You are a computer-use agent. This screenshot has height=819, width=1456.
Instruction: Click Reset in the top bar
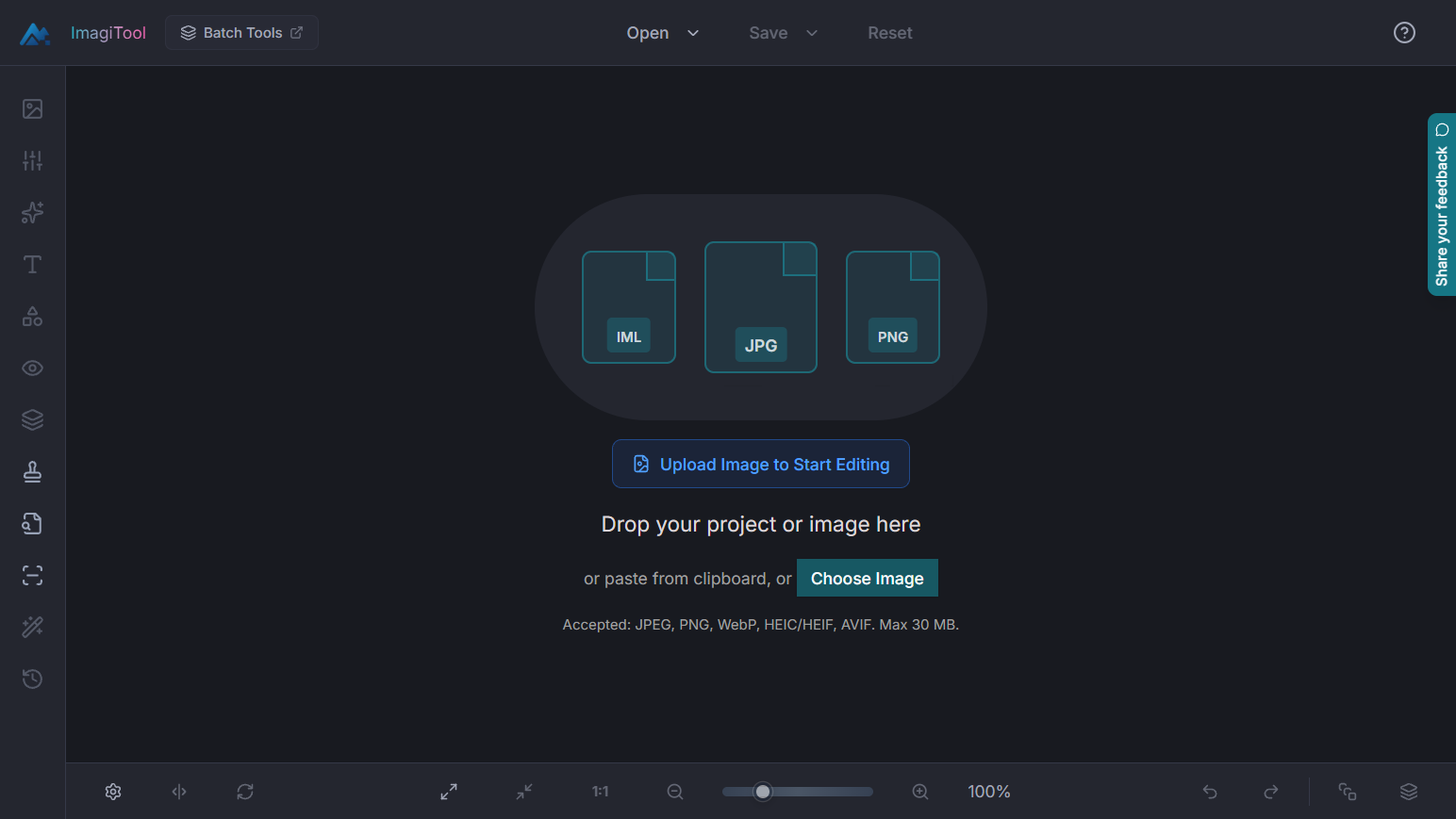889,33
